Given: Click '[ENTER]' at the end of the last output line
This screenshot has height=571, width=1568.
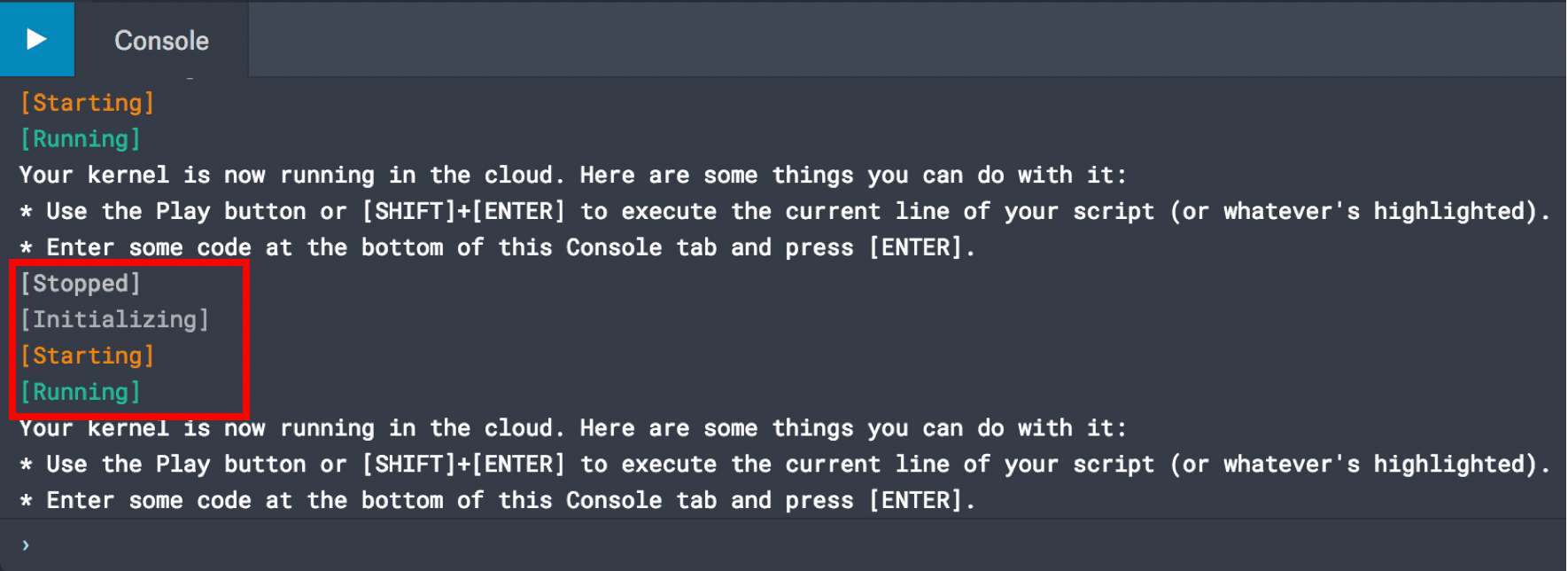Looking at the screenshot, I should click(914, 501).
